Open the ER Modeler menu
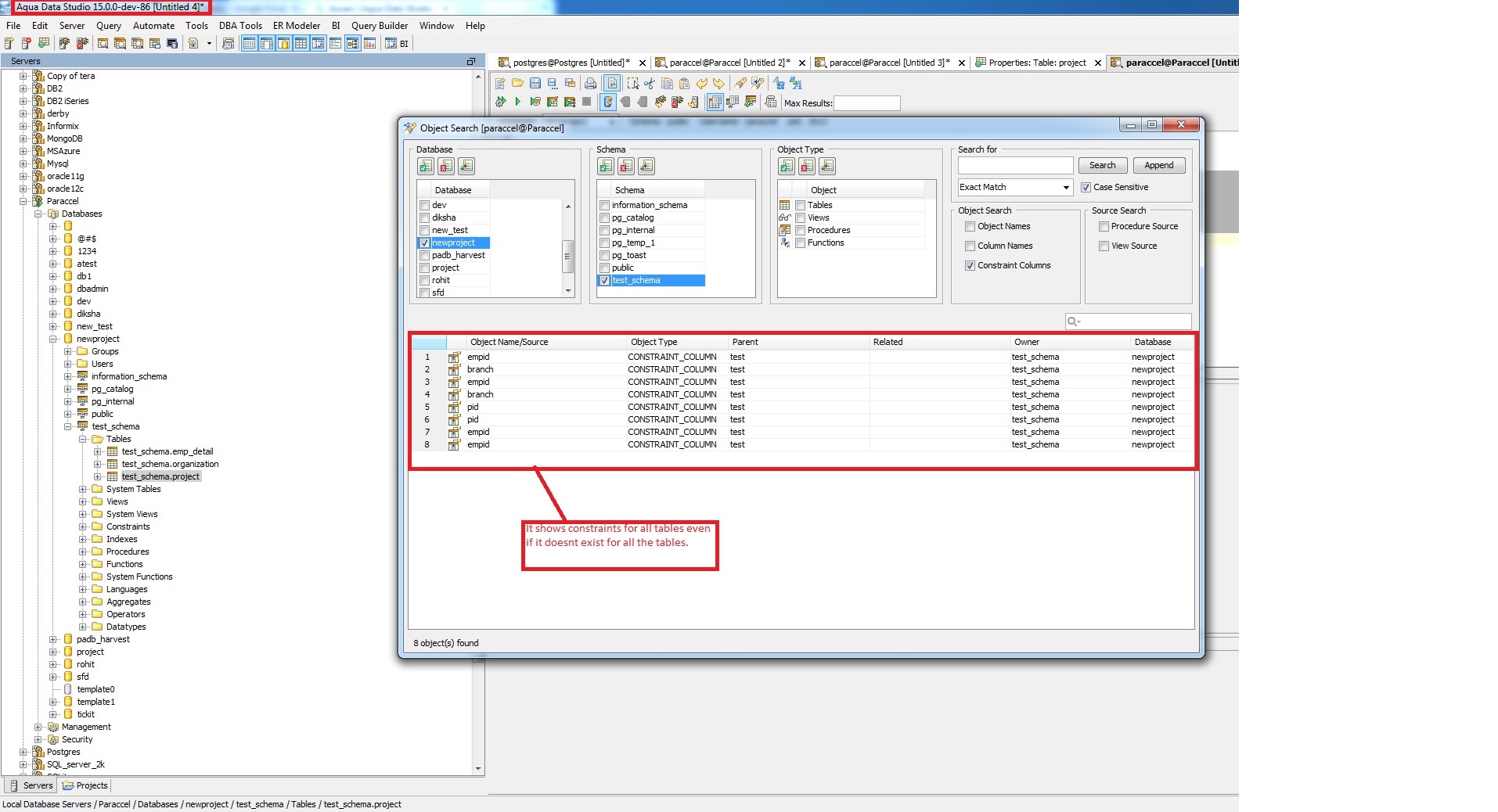 (297, 26)
